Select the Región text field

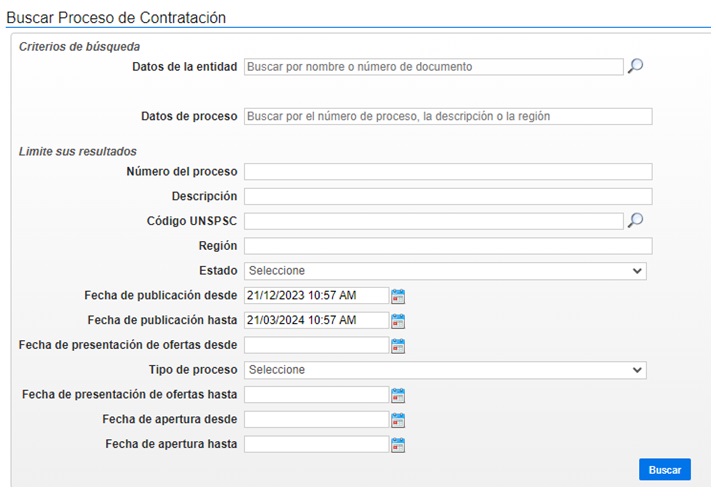click(448, 246)
